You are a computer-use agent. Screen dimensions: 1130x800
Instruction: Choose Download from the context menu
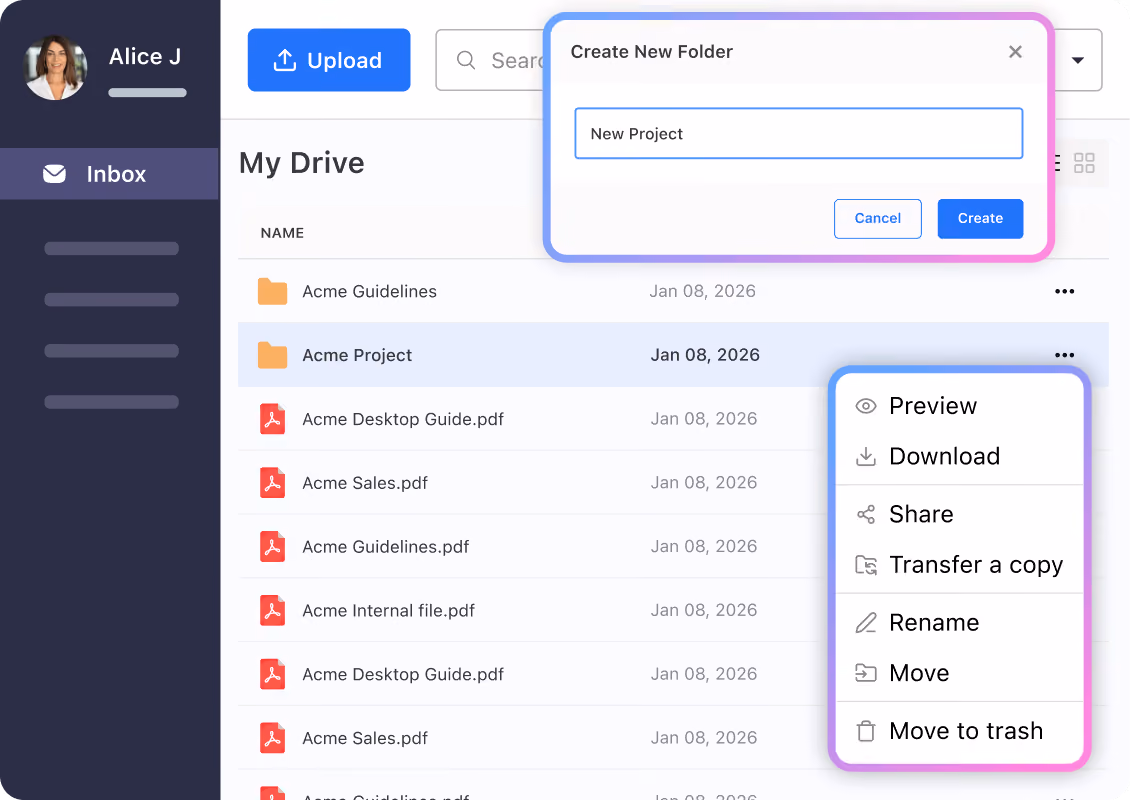959,456
